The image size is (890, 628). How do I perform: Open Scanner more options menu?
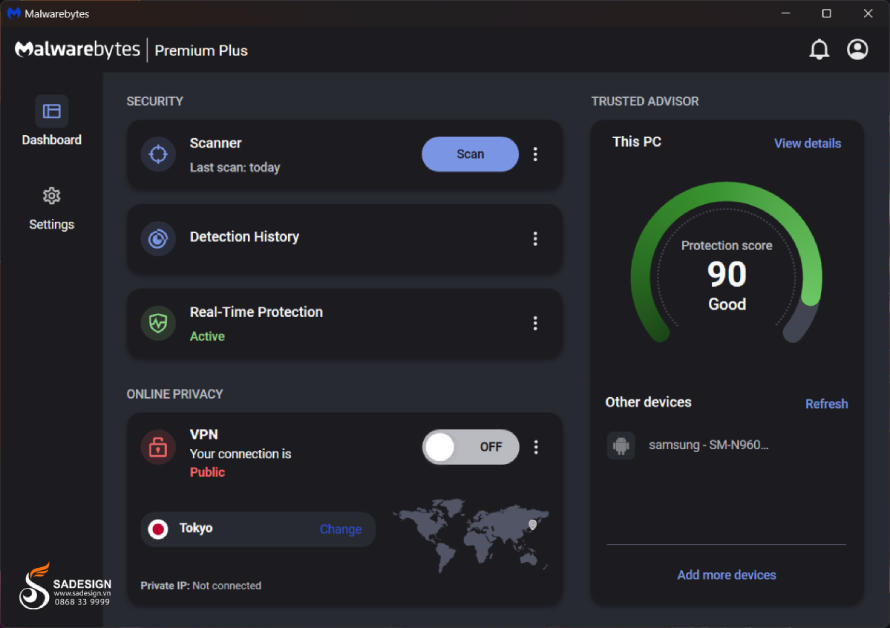click(x=535, y=154)
